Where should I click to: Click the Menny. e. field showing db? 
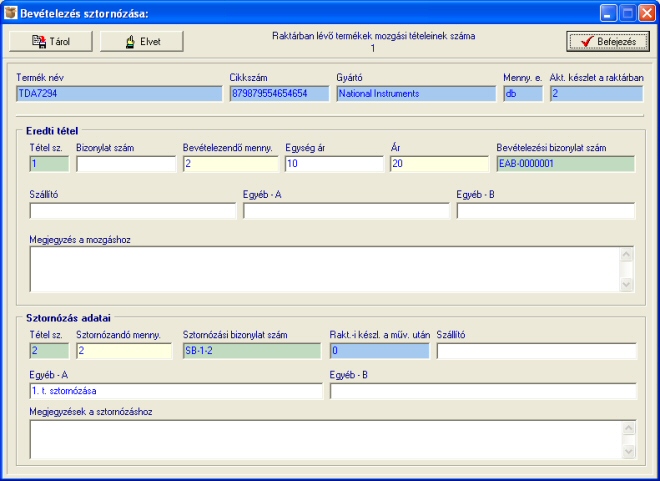523,93
